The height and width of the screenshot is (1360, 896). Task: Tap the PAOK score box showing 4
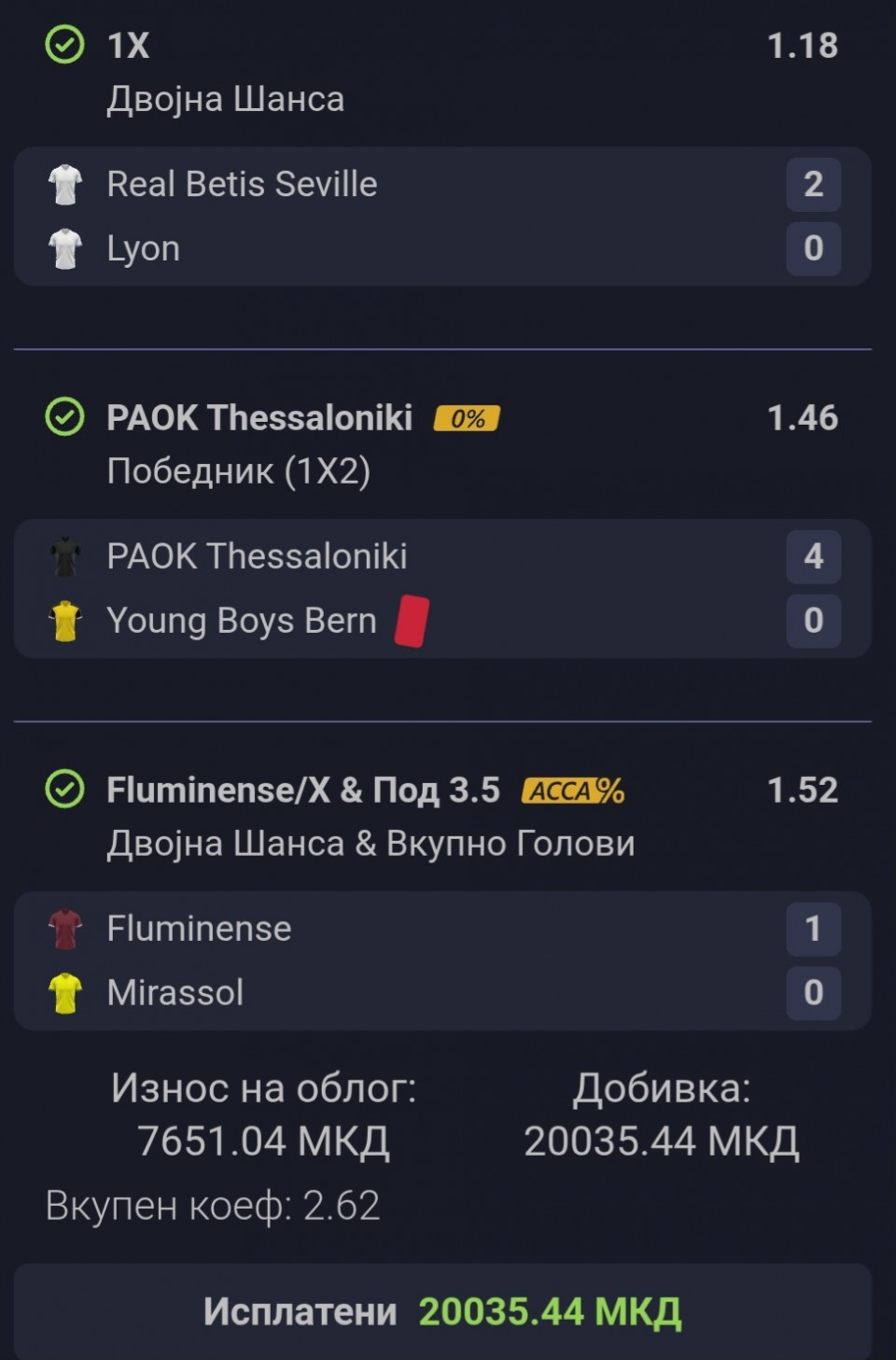[x=813, y=556]
